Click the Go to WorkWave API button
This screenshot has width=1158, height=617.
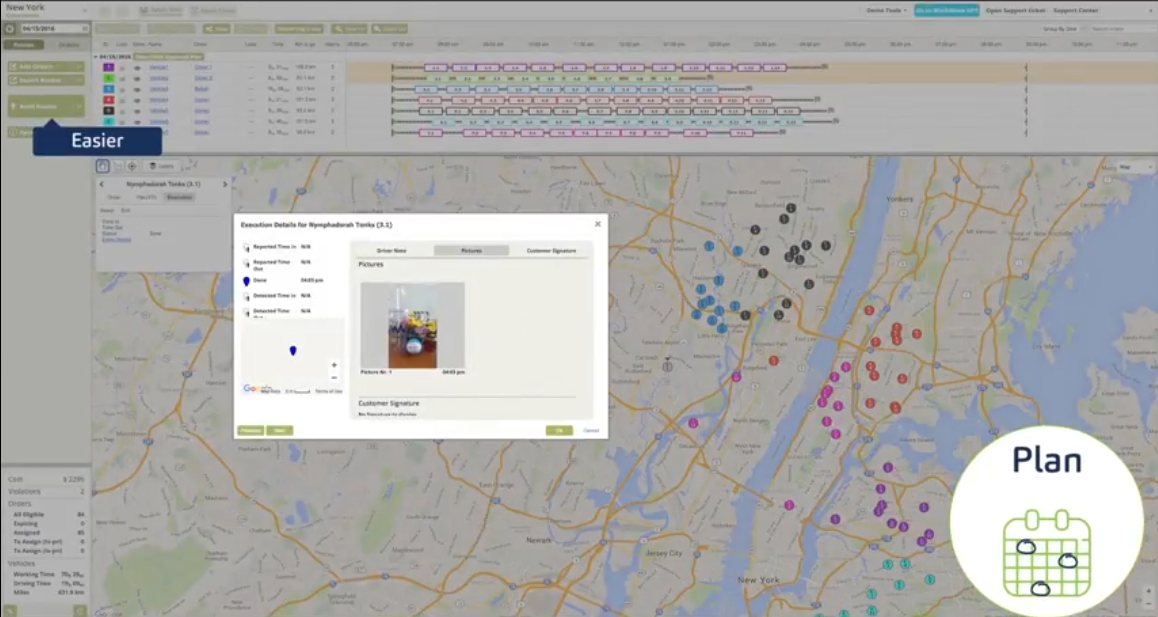(947, 10)
